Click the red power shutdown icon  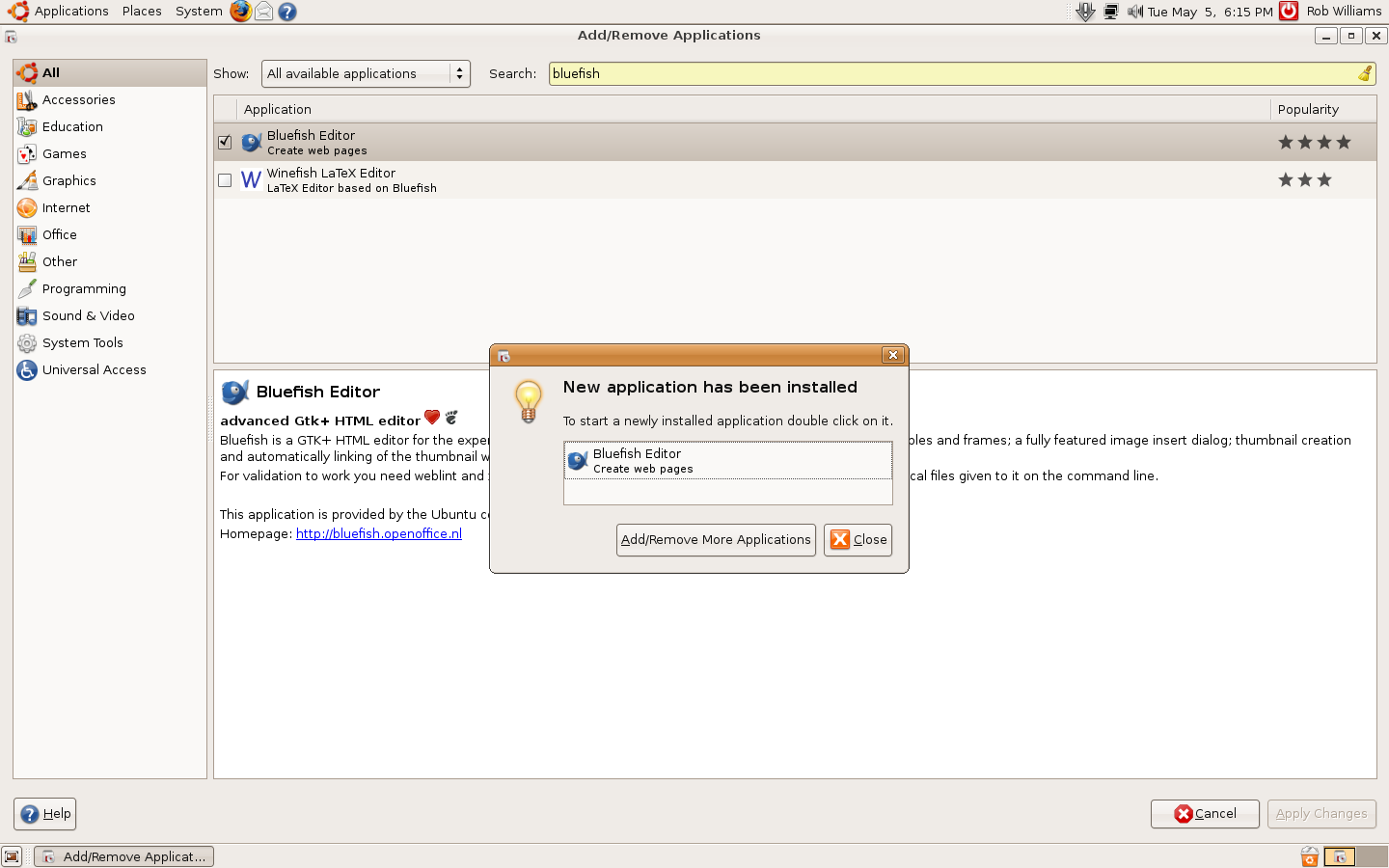pos(1289,12)
